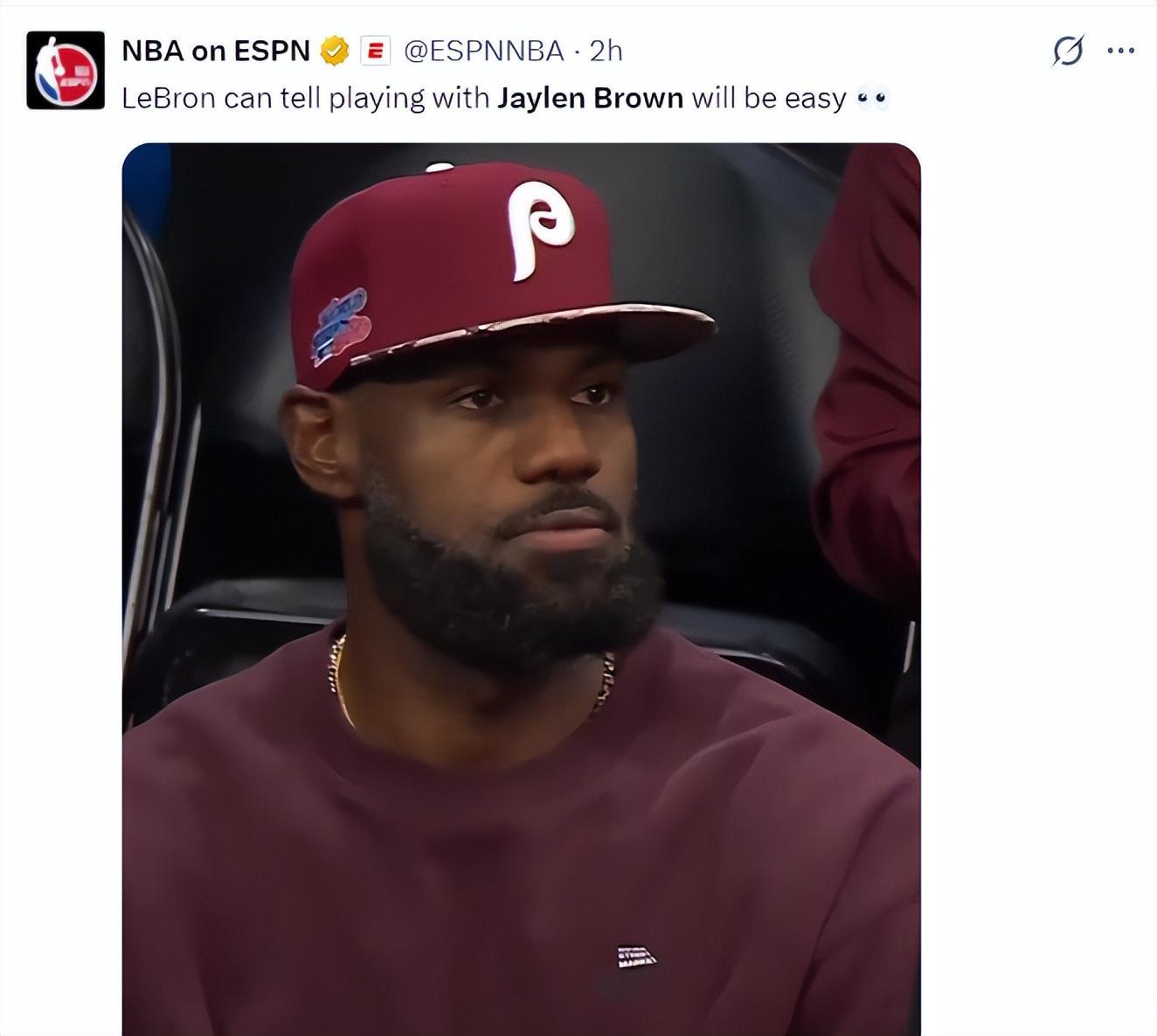
Task: Click the blue side patch on the cap
Action: (341, 326)
